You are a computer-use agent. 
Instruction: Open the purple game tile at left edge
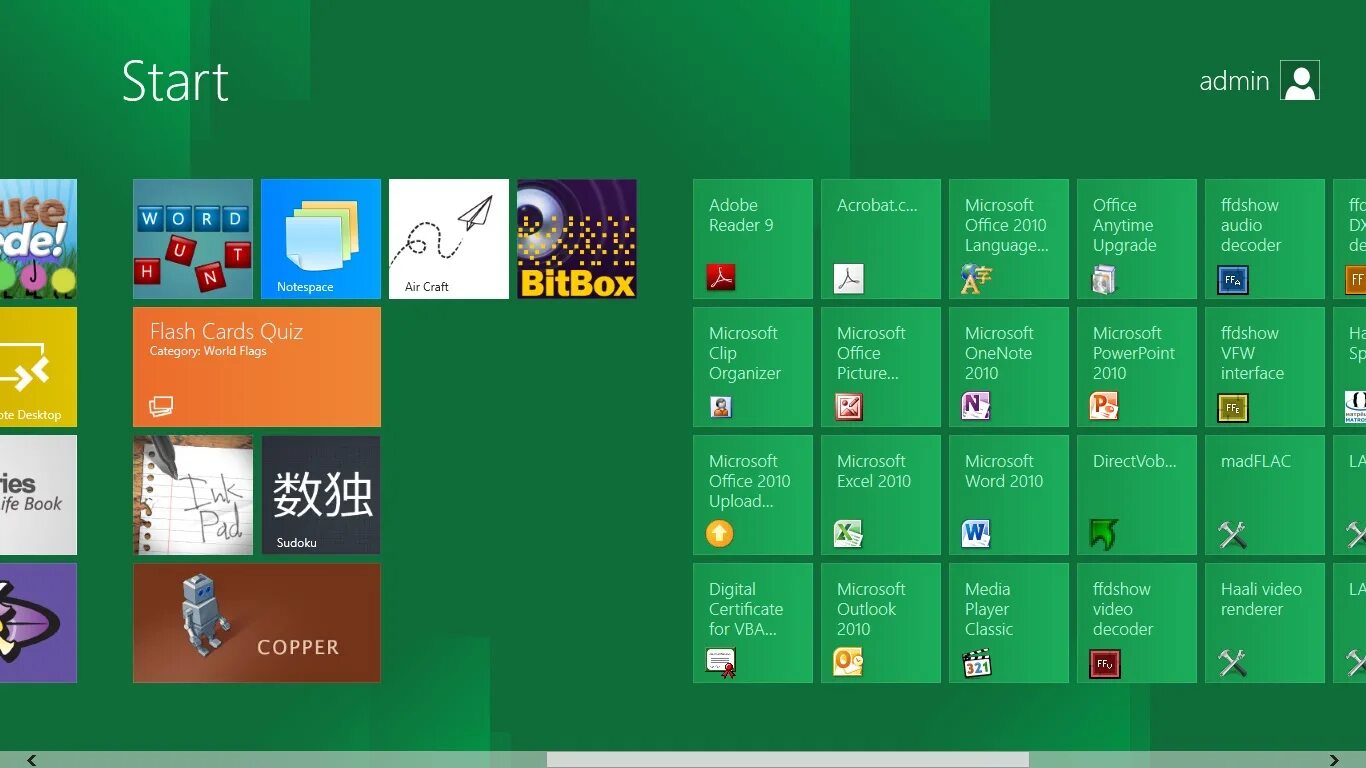tap(38, 623)
